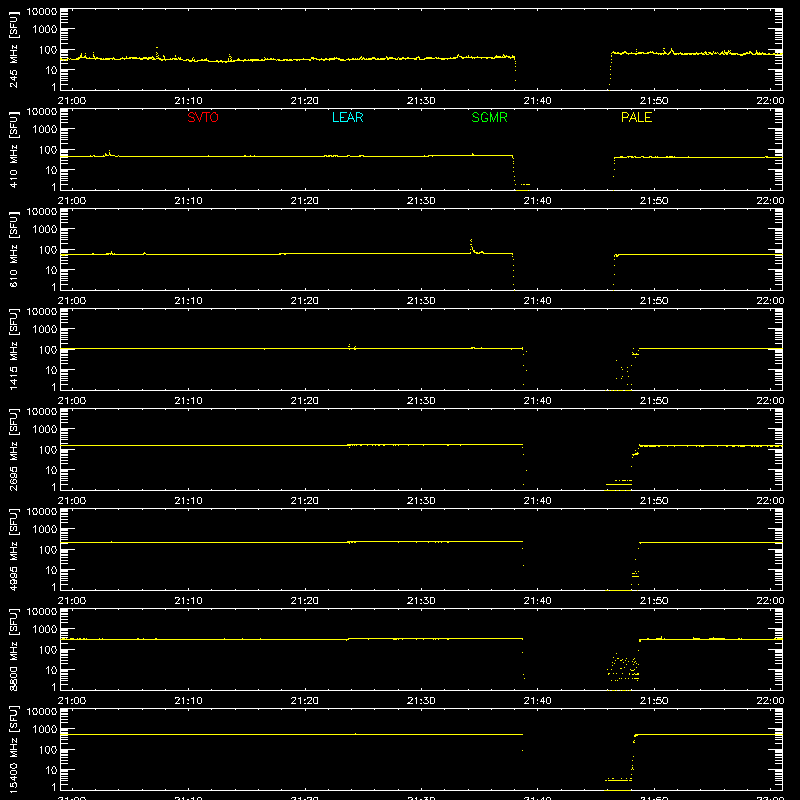Viewport: 800px width, 800px height.
Task: Click the 21:20 tick under 410 MHz plot
Action: point(305,201)
